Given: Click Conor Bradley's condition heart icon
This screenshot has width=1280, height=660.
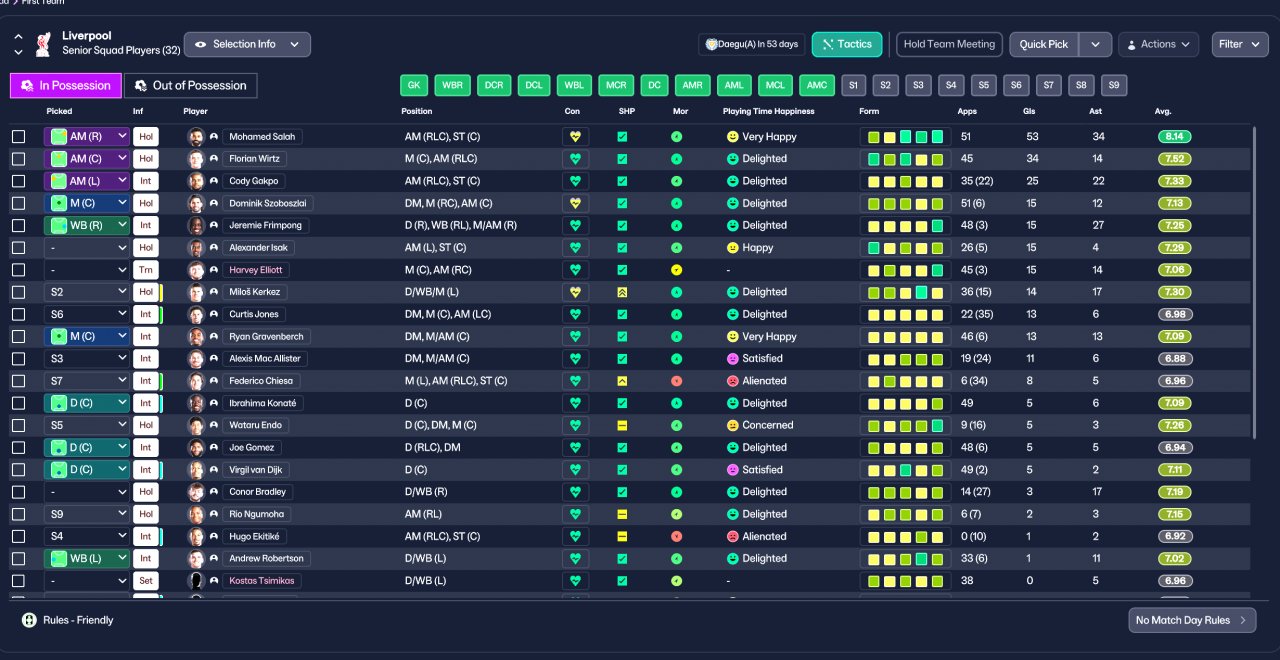Looking at the screenshot, I should click(x=574, y=492).
